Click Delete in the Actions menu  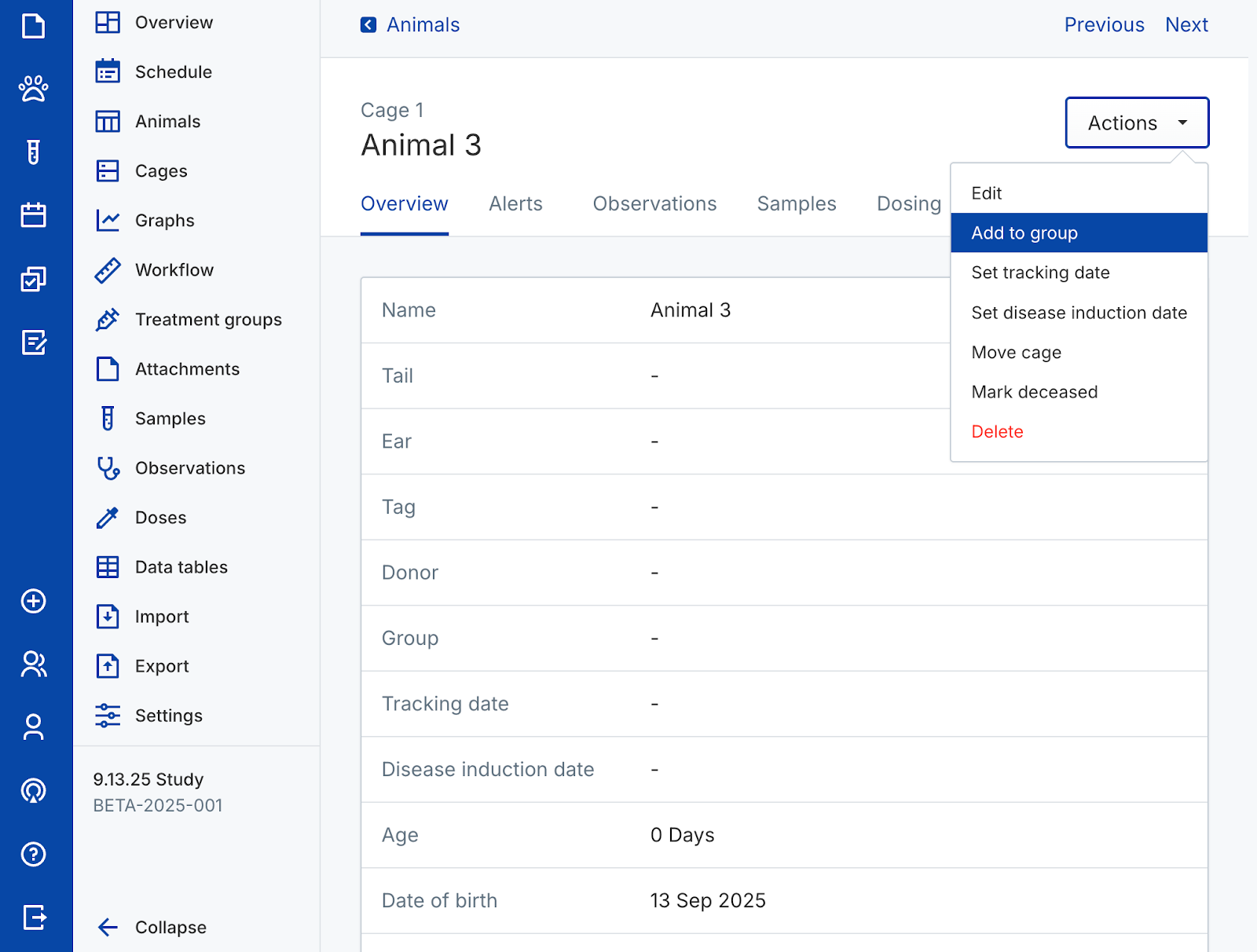tap(997, 432)
